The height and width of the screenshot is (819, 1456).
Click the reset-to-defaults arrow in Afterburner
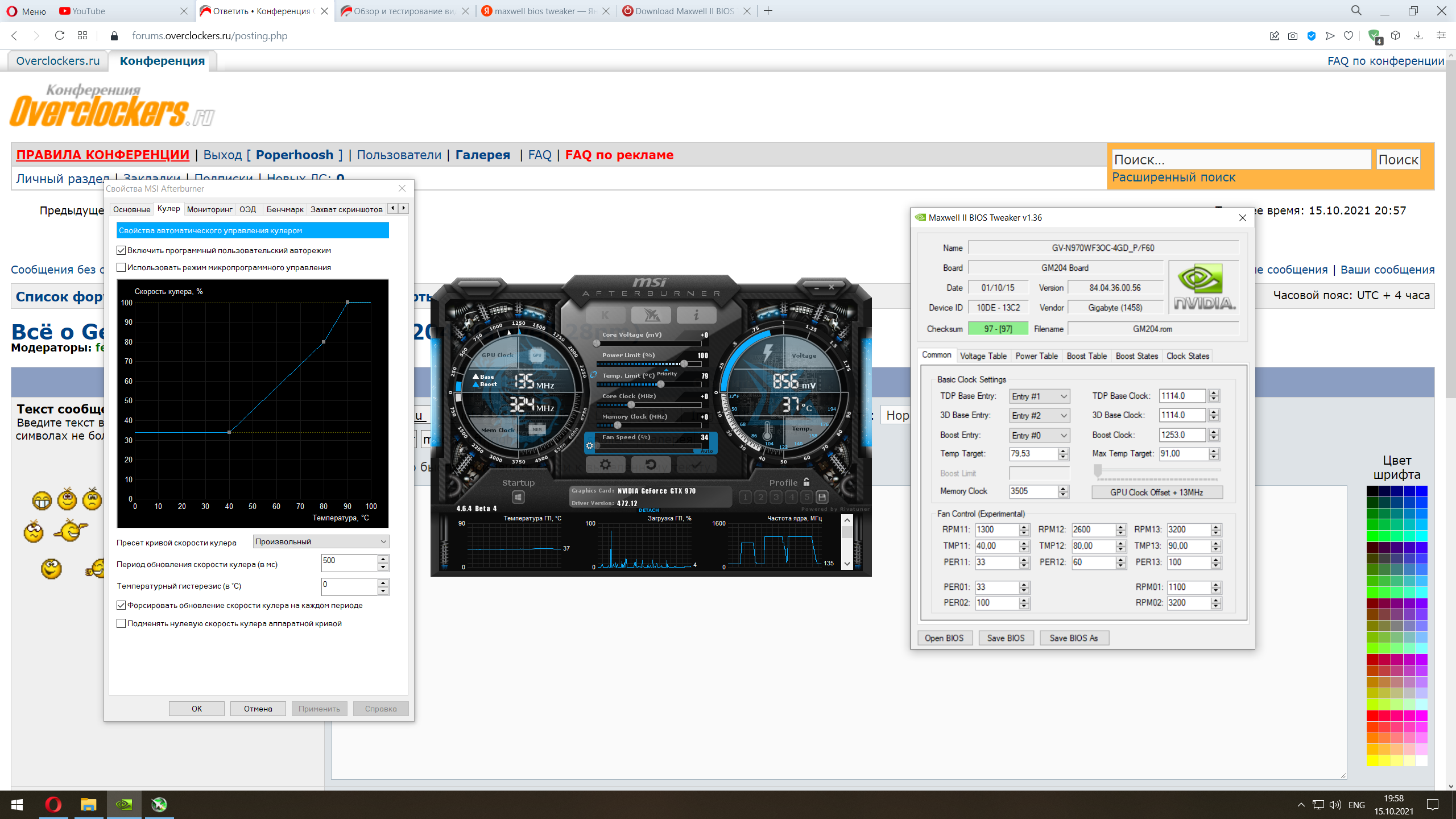click(651, 465)
